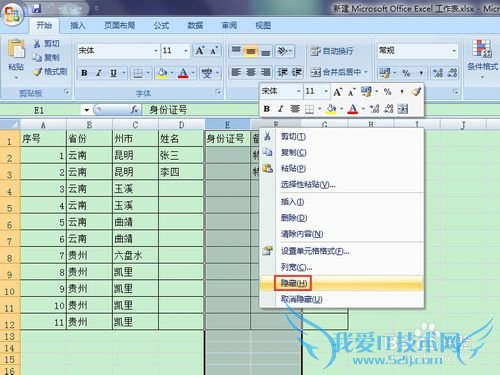Apply fill color in the mini toolbar

pos(331,109)
